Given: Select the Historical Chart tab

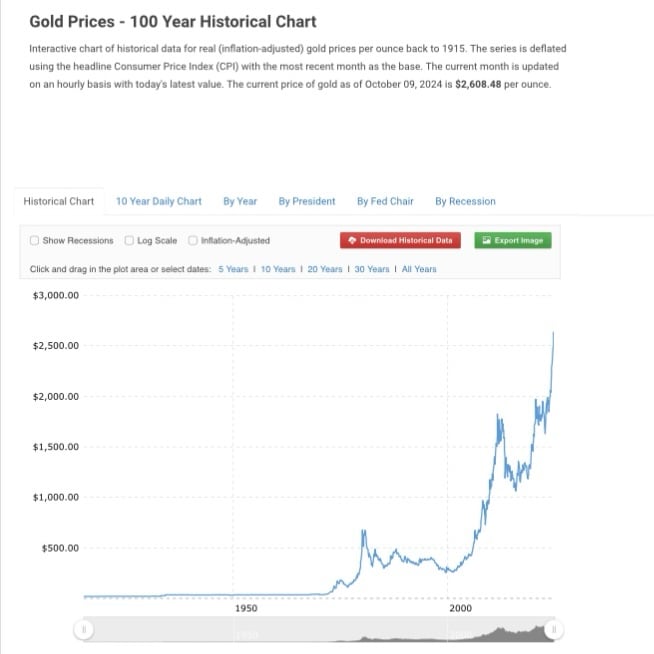Looking at the screenshot, I should (59, 201).
